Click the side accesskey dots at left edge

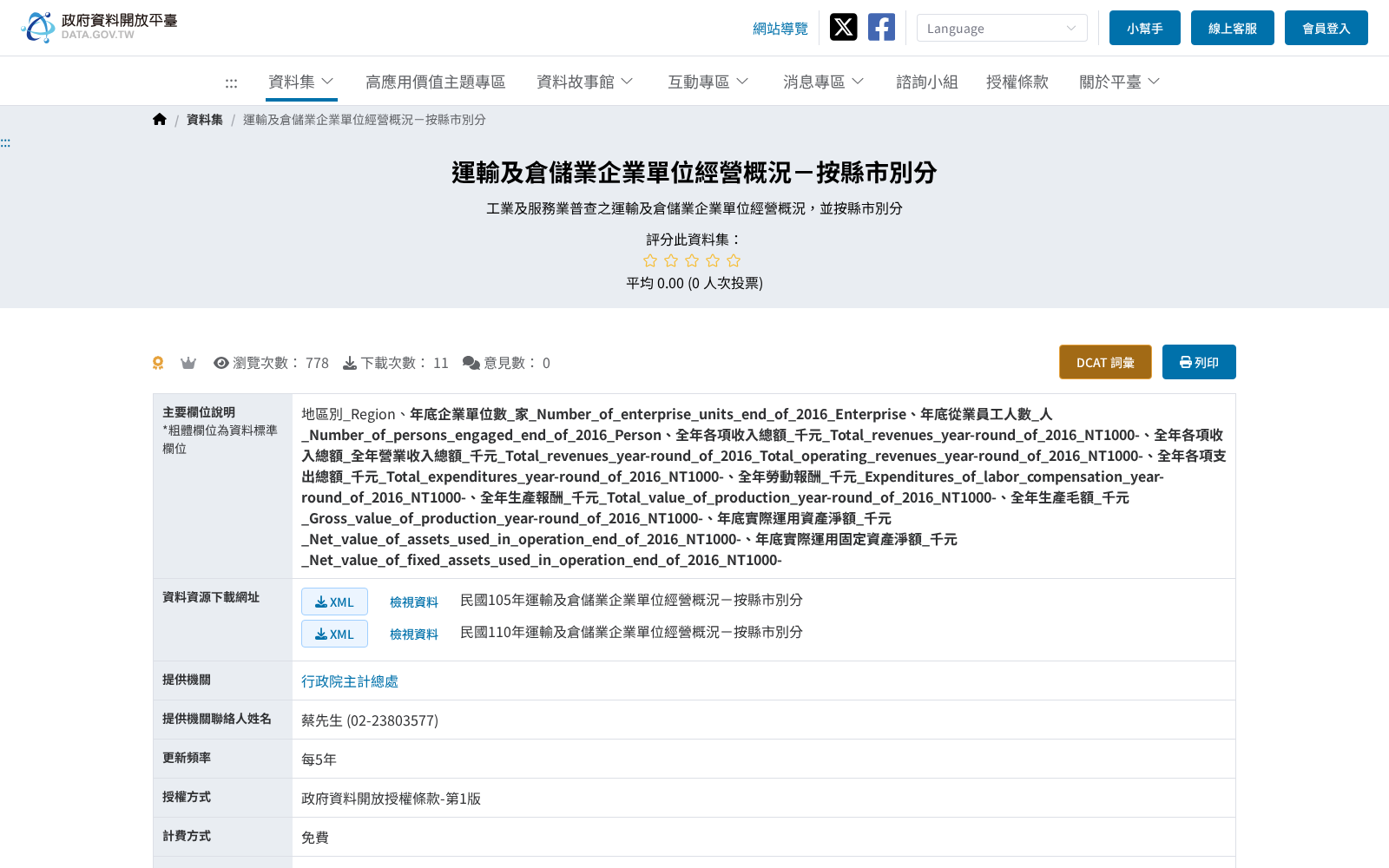click(x=5, y=143)
